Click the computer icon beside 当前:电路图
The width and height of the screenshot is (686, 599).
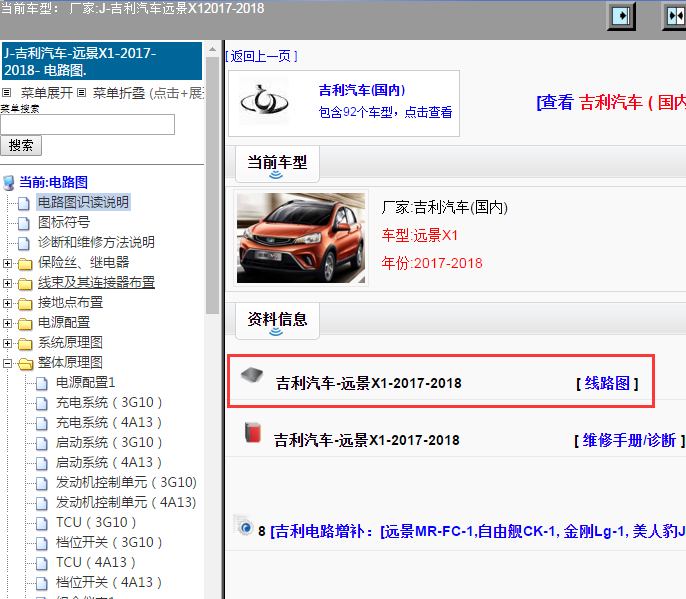[x=8, y=182]
